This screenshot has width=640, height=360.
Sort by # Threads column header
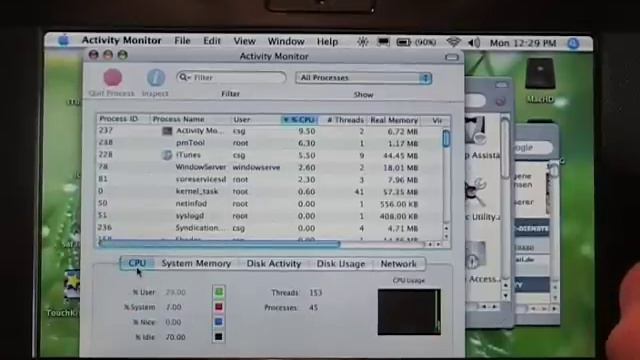point(342,120)
